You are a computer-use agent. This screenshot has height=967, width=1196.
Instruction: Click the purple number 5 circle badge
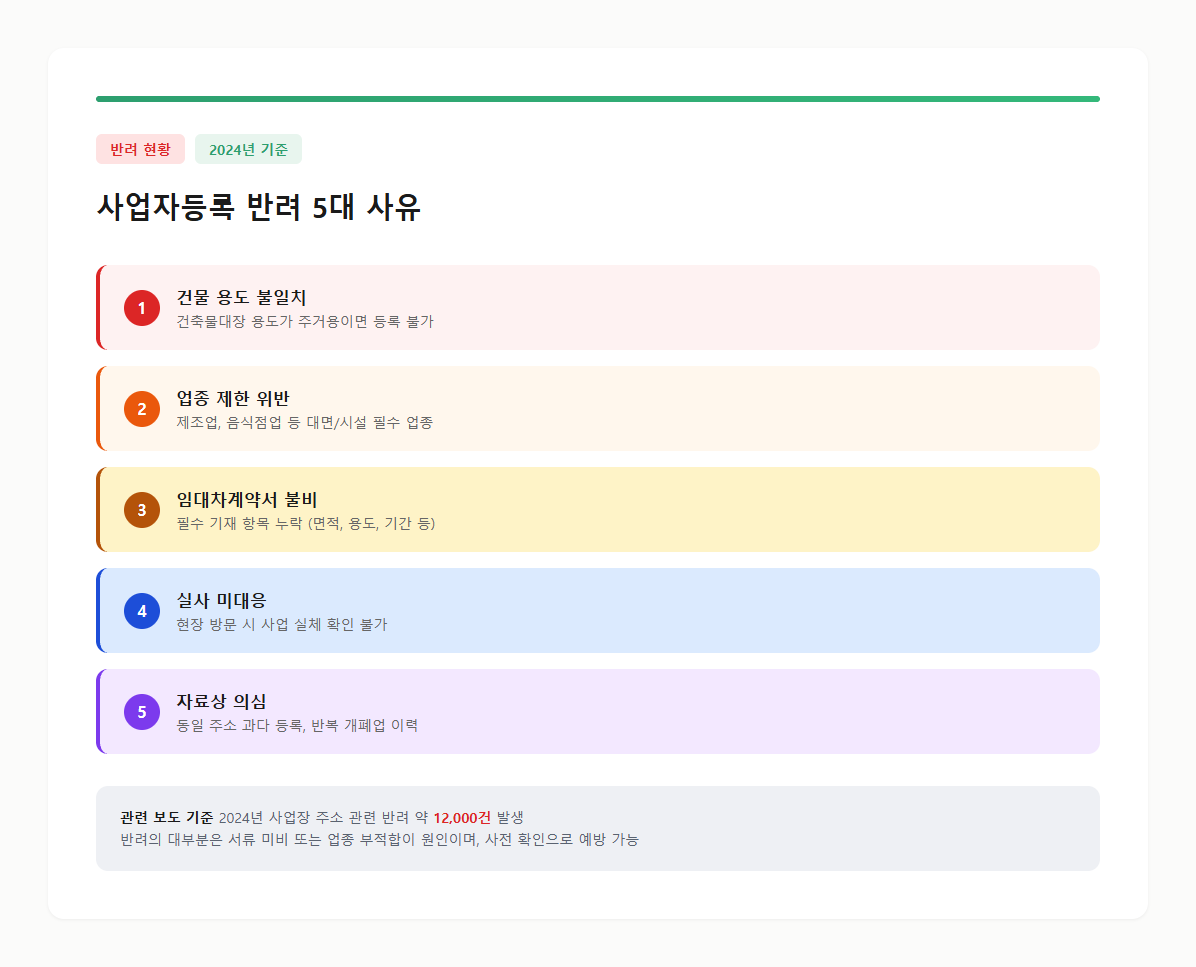click(x=142, y=712)
